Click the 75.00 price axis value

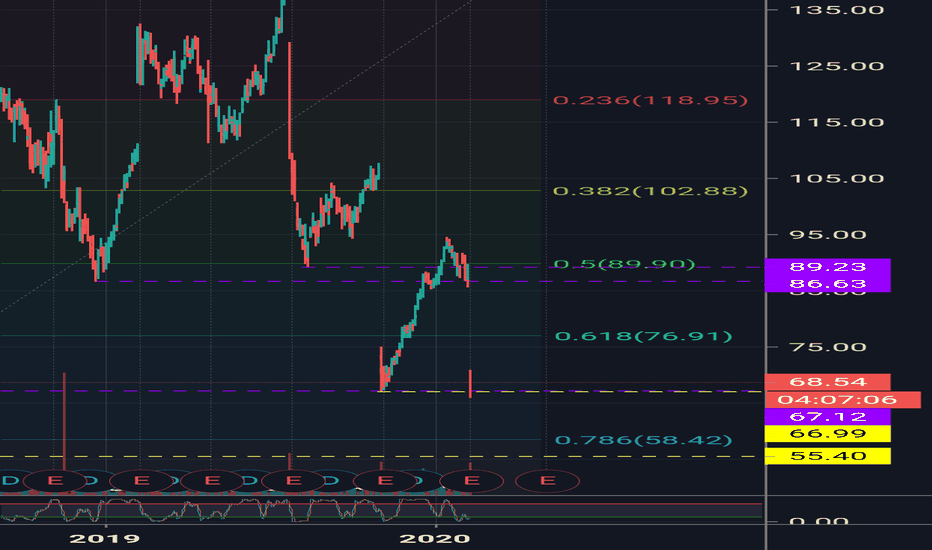click(x=827, y=347)
